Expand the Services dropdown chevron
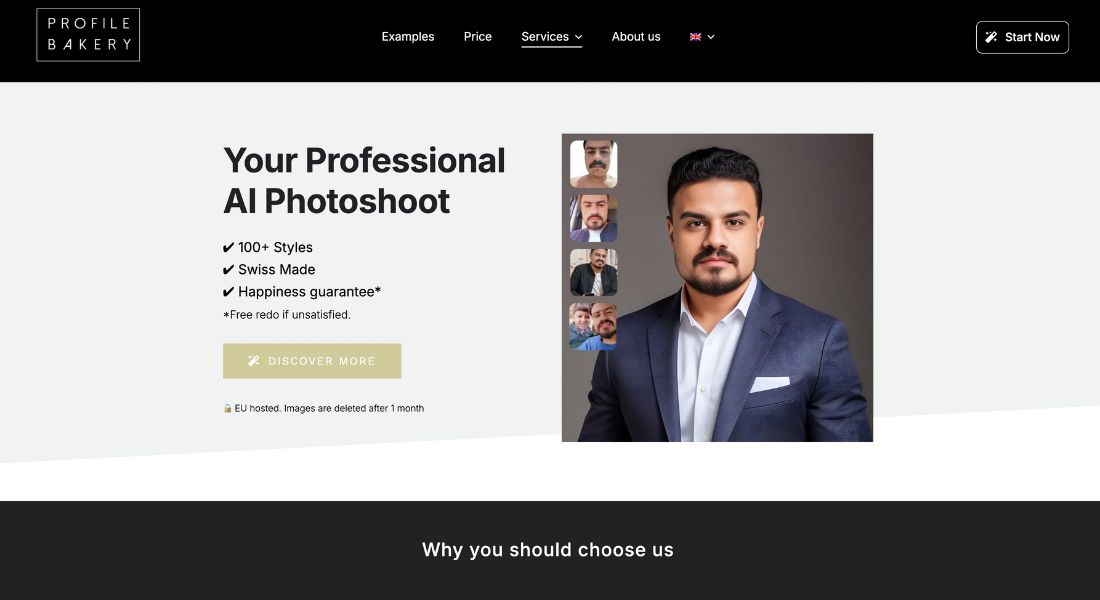 coord(578,37)
